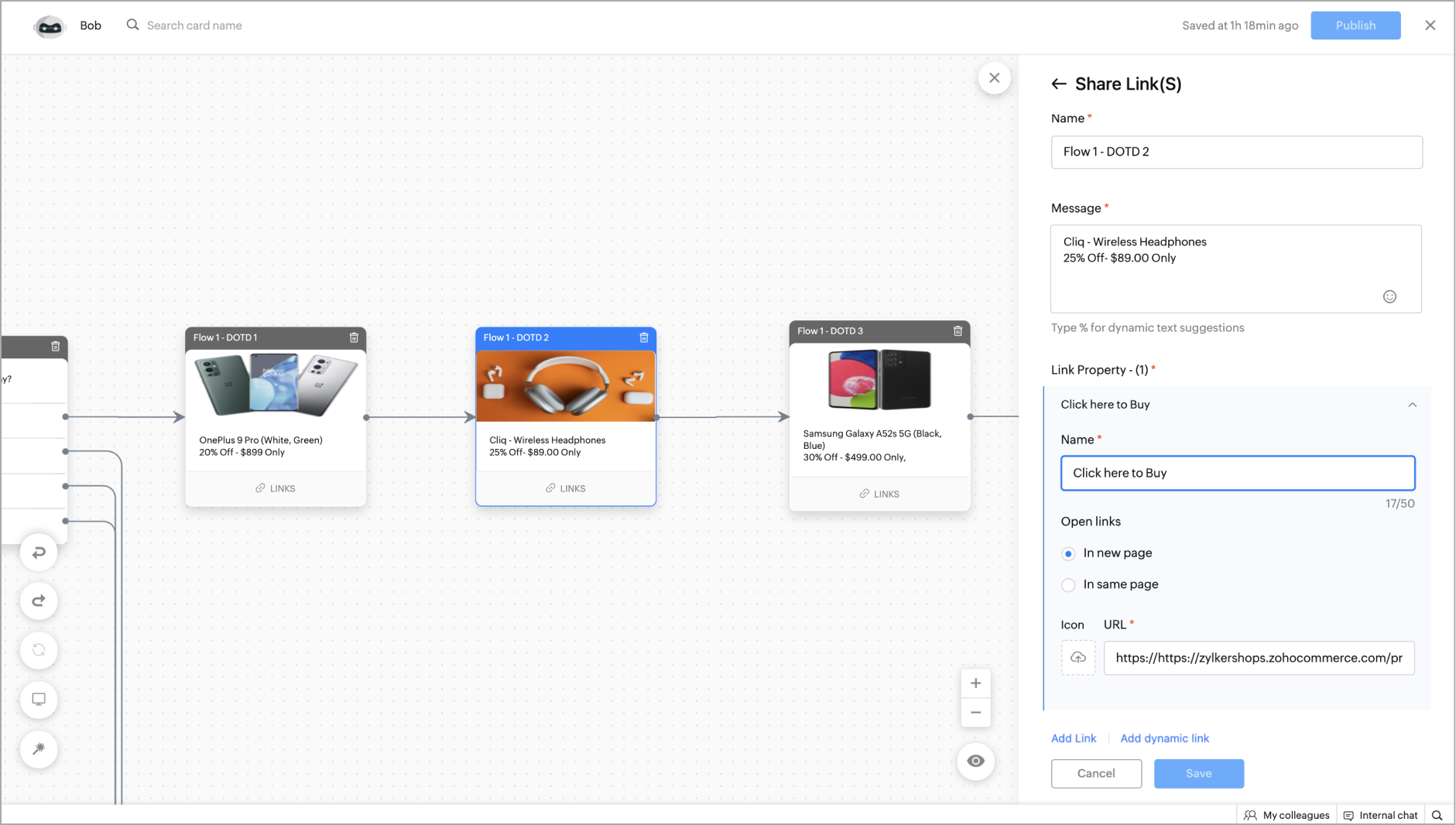Click the URL input field
Image resolution: width=1456 pixels, height=825 pixels.
tap(1259, 658)
